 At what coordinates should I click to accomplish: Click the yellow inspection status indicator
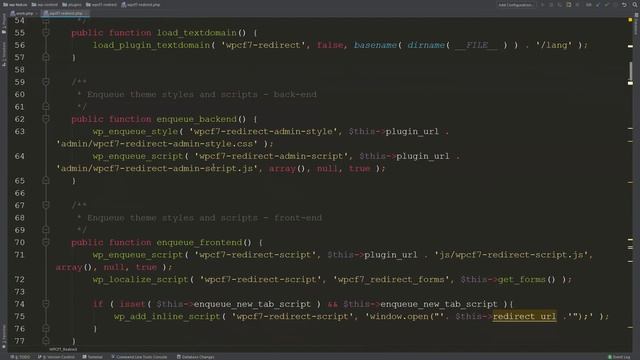click(x=630, y=20)
